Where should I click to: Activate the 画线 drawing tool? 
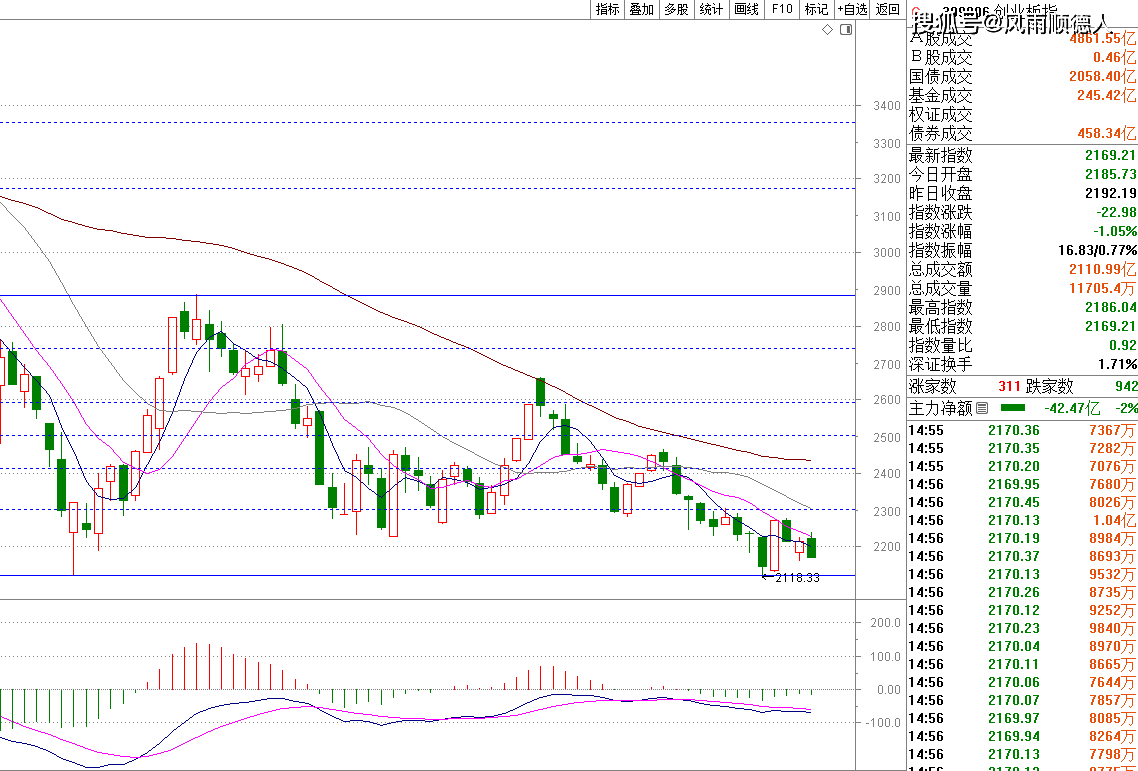point(746,9)
